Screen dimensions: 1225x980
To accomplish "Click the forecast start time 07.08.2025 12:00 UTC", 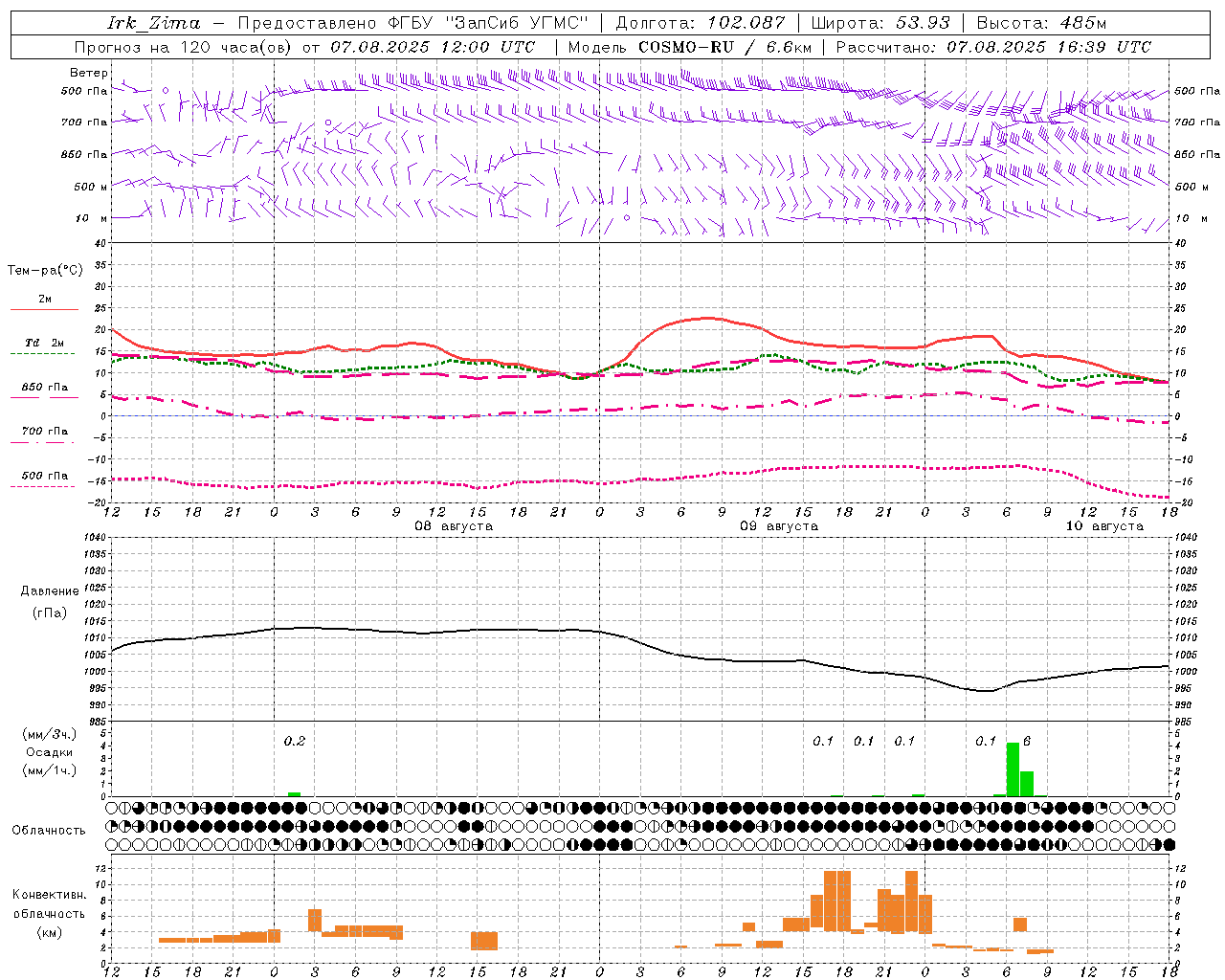I will [433, 47].
